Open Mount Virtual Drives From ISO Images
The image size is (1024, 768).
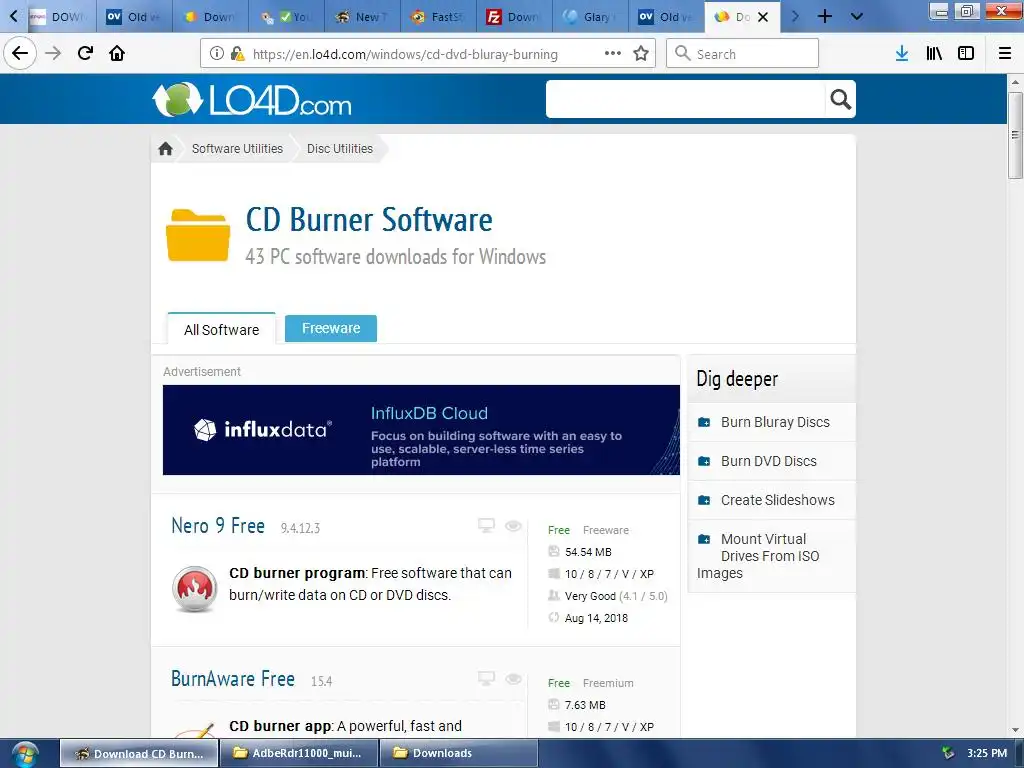[x=758, y=556]
